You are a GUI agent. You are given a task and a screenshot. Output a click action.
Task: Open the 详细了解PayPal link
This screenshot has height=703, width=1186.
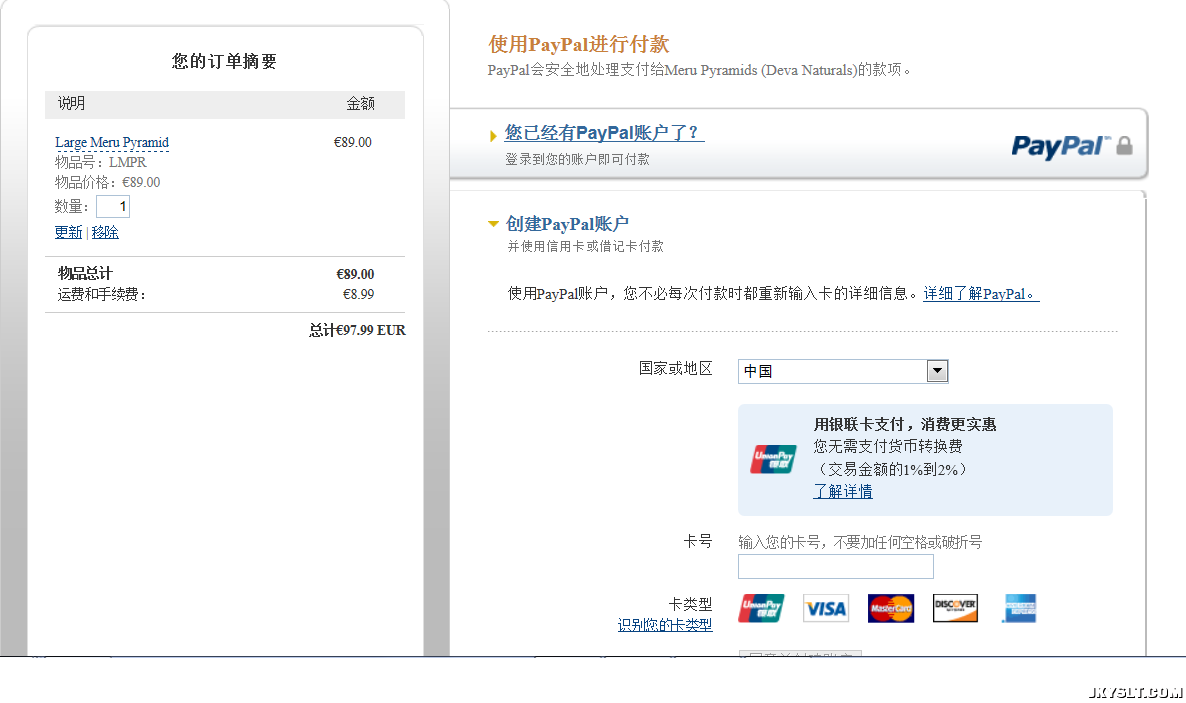pos(981,294)
